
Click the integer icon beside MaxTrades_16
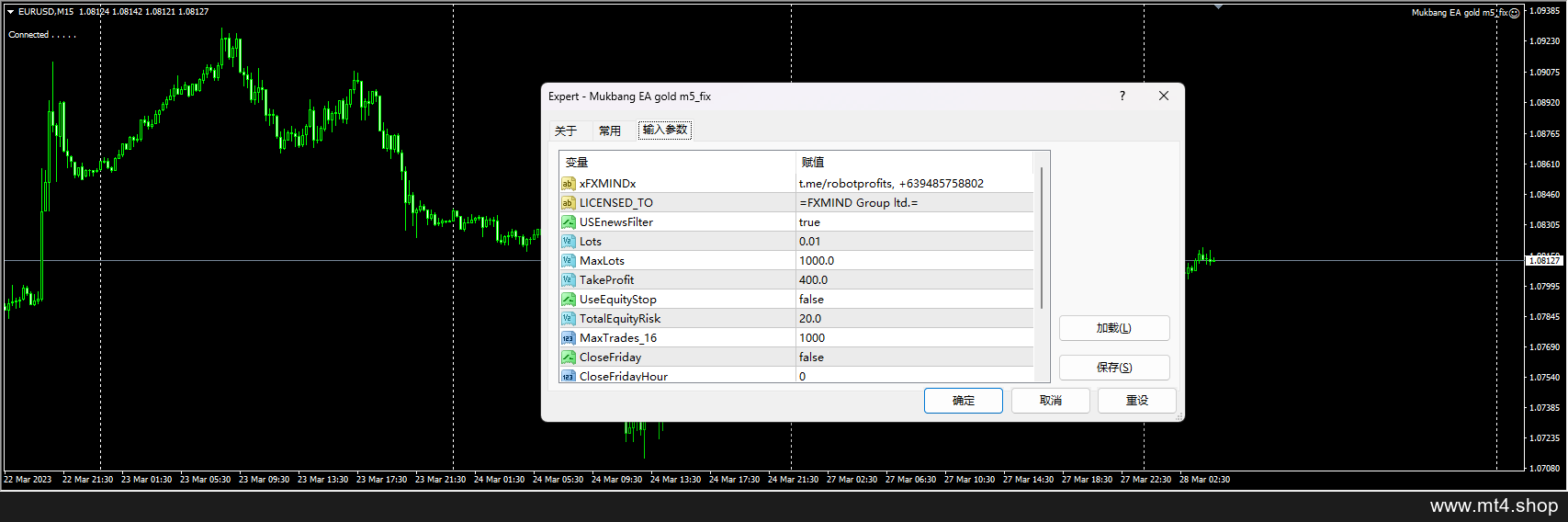[568, 338]
